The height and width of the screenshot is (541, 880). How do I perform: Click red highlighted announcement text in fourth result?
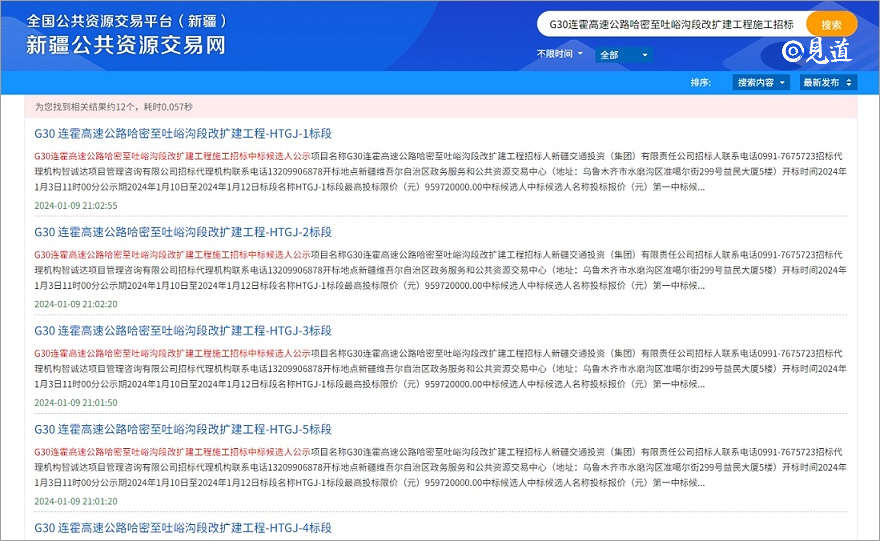pos(172,452)
